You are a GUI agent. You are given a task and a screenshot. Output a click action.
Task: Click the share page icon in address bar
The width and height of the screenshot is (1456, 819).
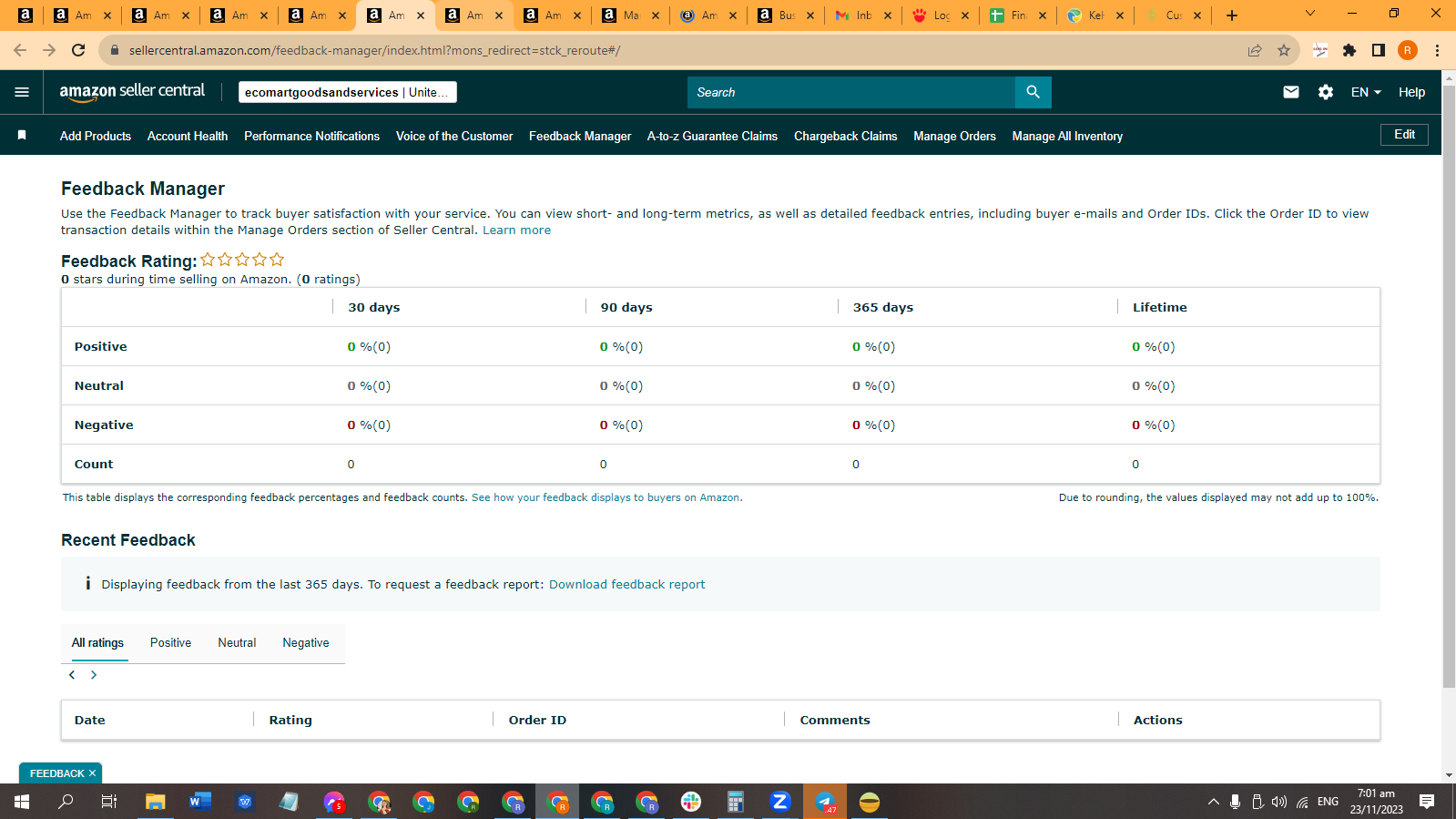[x=1255, y=50]
